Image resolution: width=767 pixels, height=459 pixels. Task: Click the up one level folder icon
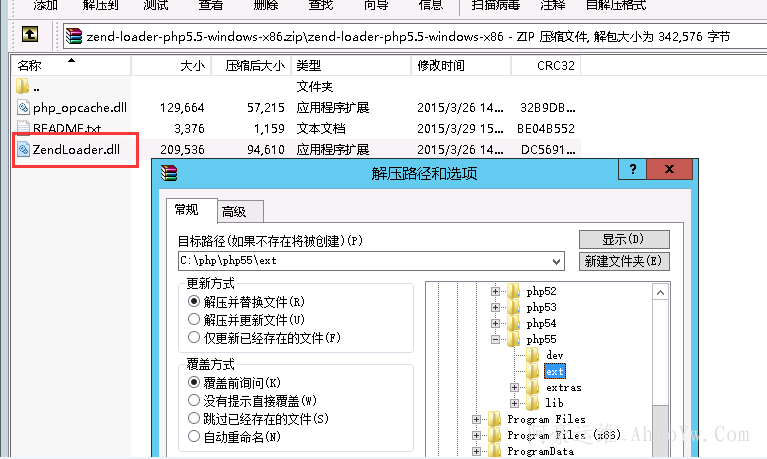click(30, 35)
